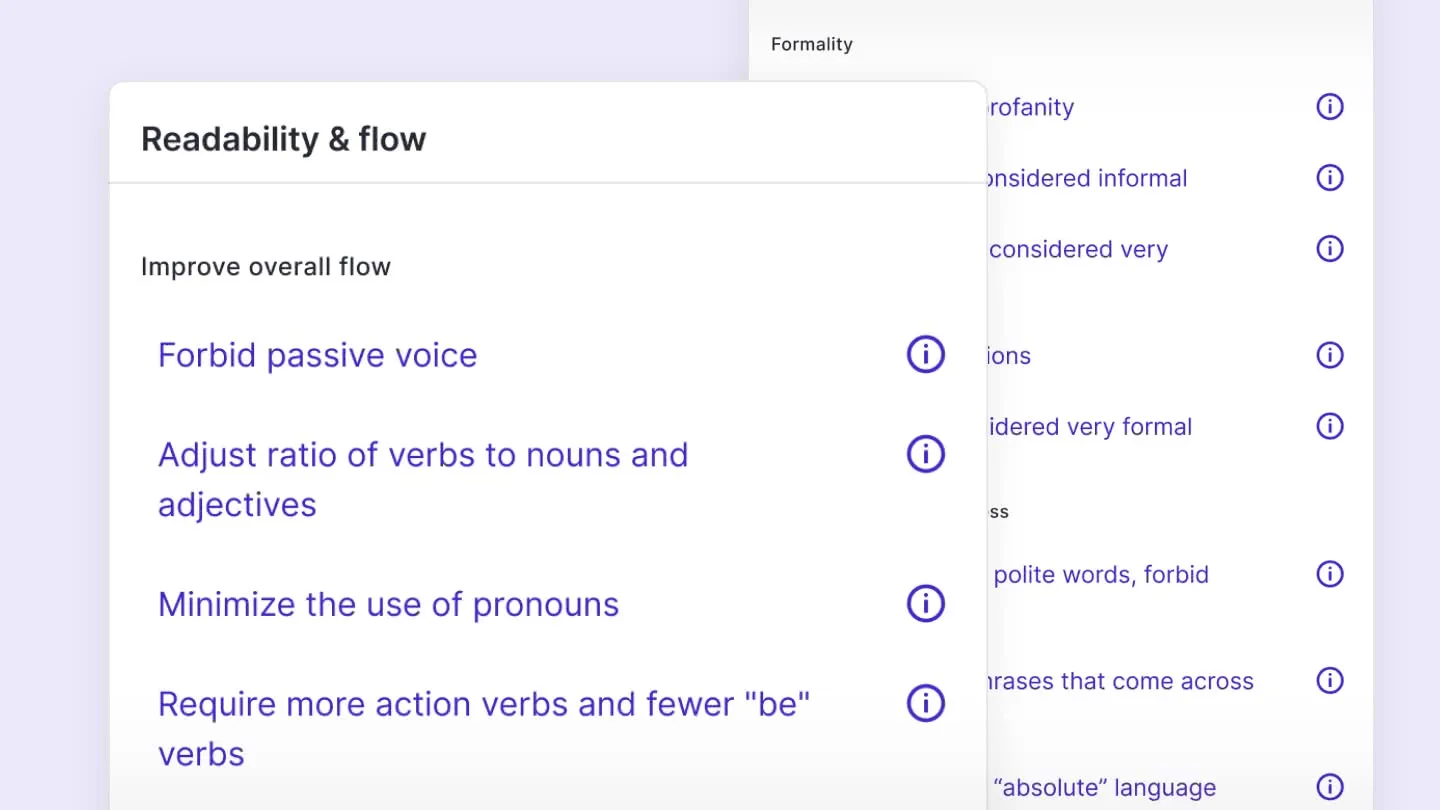
Task: Select "Minimize the use of pronouns"
Action: (388, 603)
